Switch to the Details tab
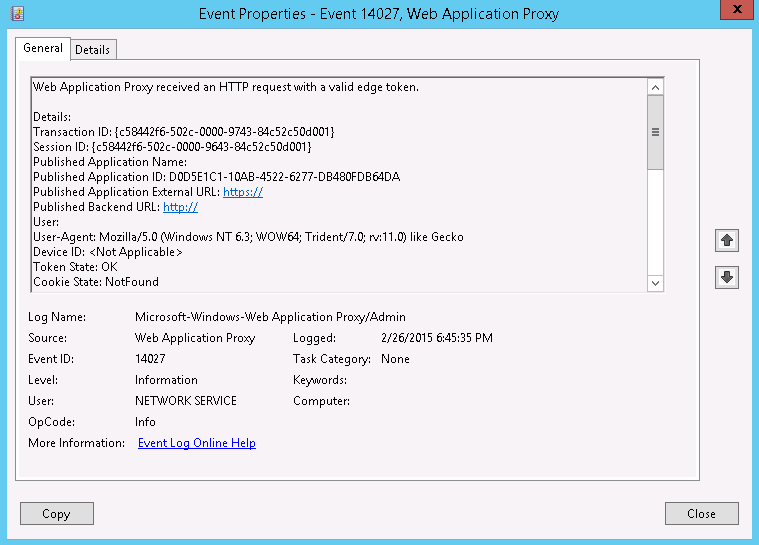Screen dimensions: 759x545 (x=93, y=50)
